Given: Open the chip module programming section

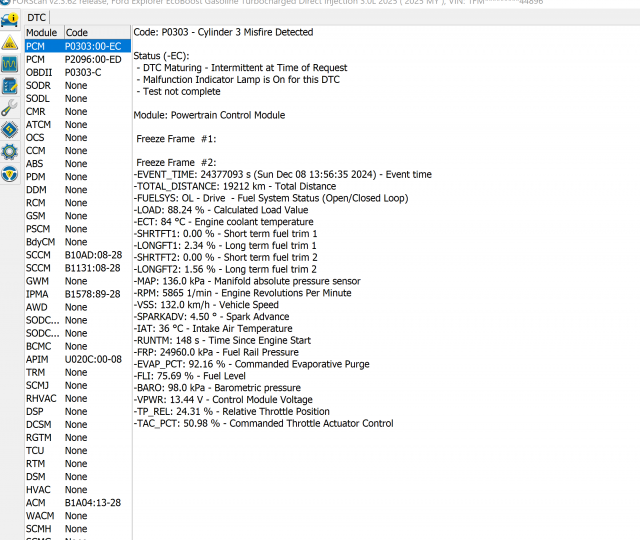Looking at the screenshot, I should [10, 129].
